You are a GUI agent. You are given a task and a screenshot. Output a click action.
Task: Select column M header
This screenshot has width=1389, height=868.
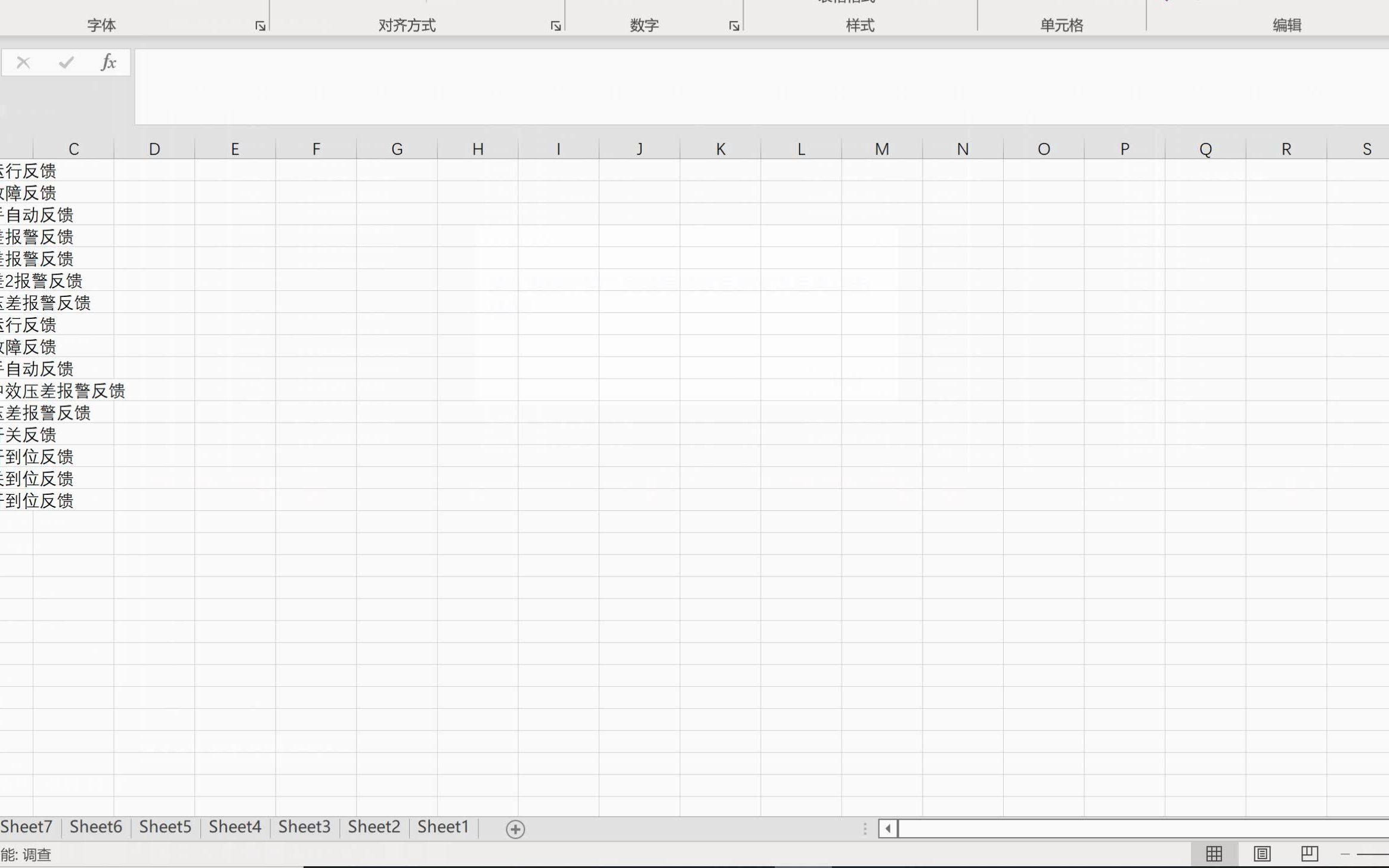click(x=881, y=149)
